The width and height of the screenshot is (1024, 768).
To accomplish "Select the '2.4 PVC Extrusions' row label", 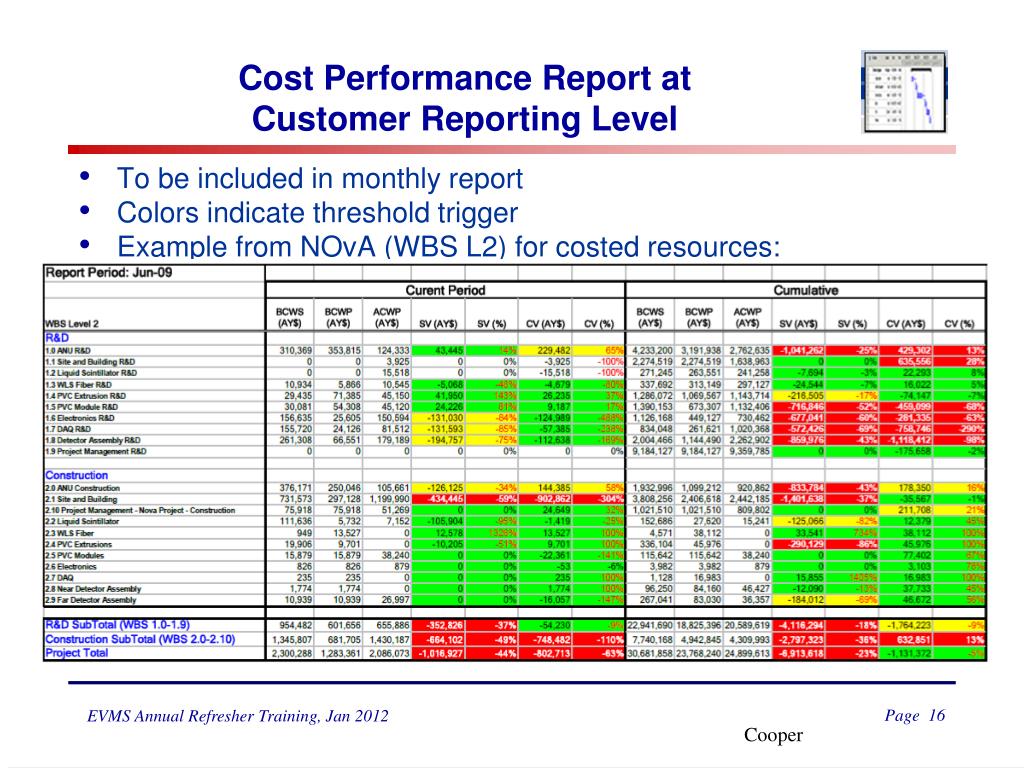I will 78,544.
